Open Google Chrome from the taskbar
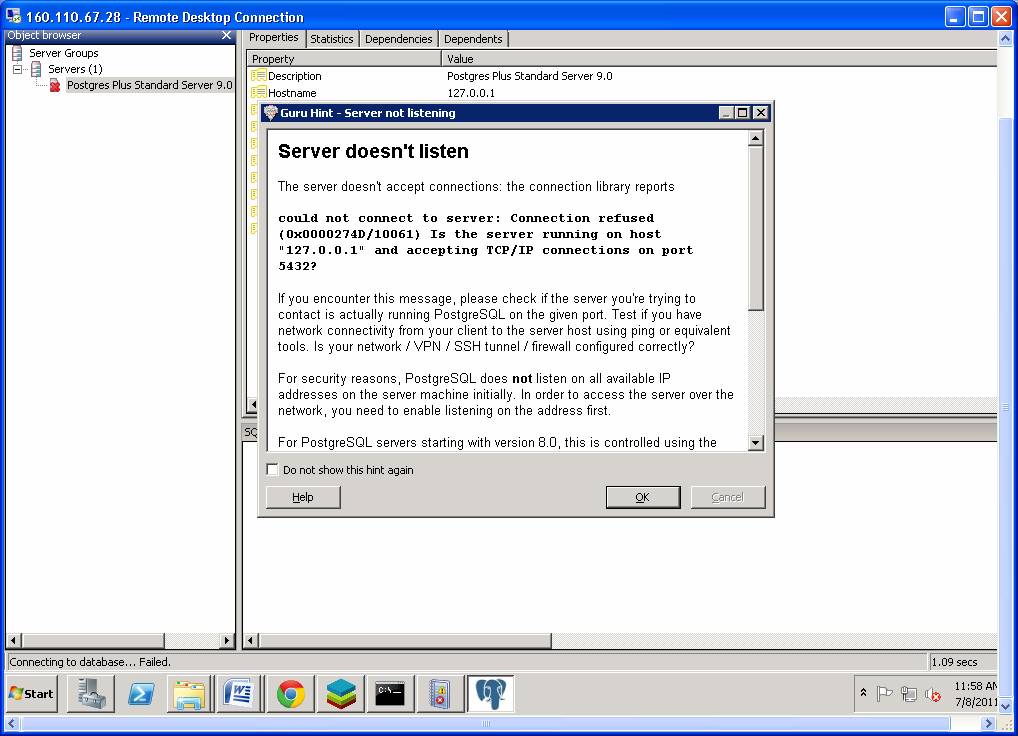Screen dimensions: 1018x736 pyautogui.click(x=290, y=693)
